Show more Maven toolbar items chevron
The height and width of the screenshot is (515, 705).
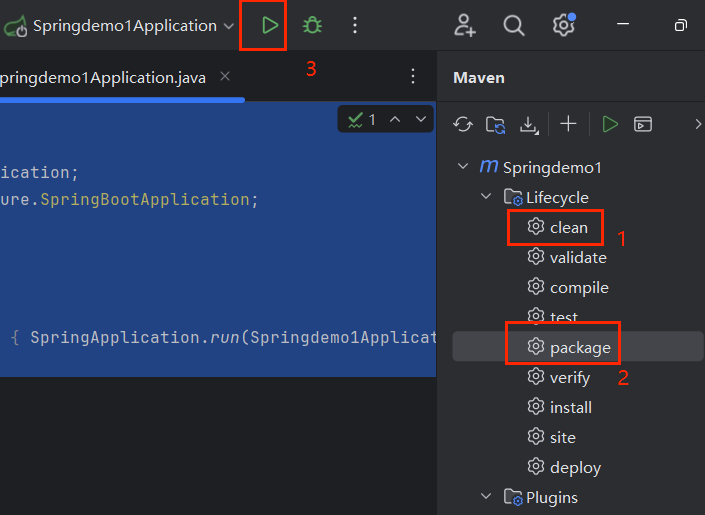coord(698,124)
